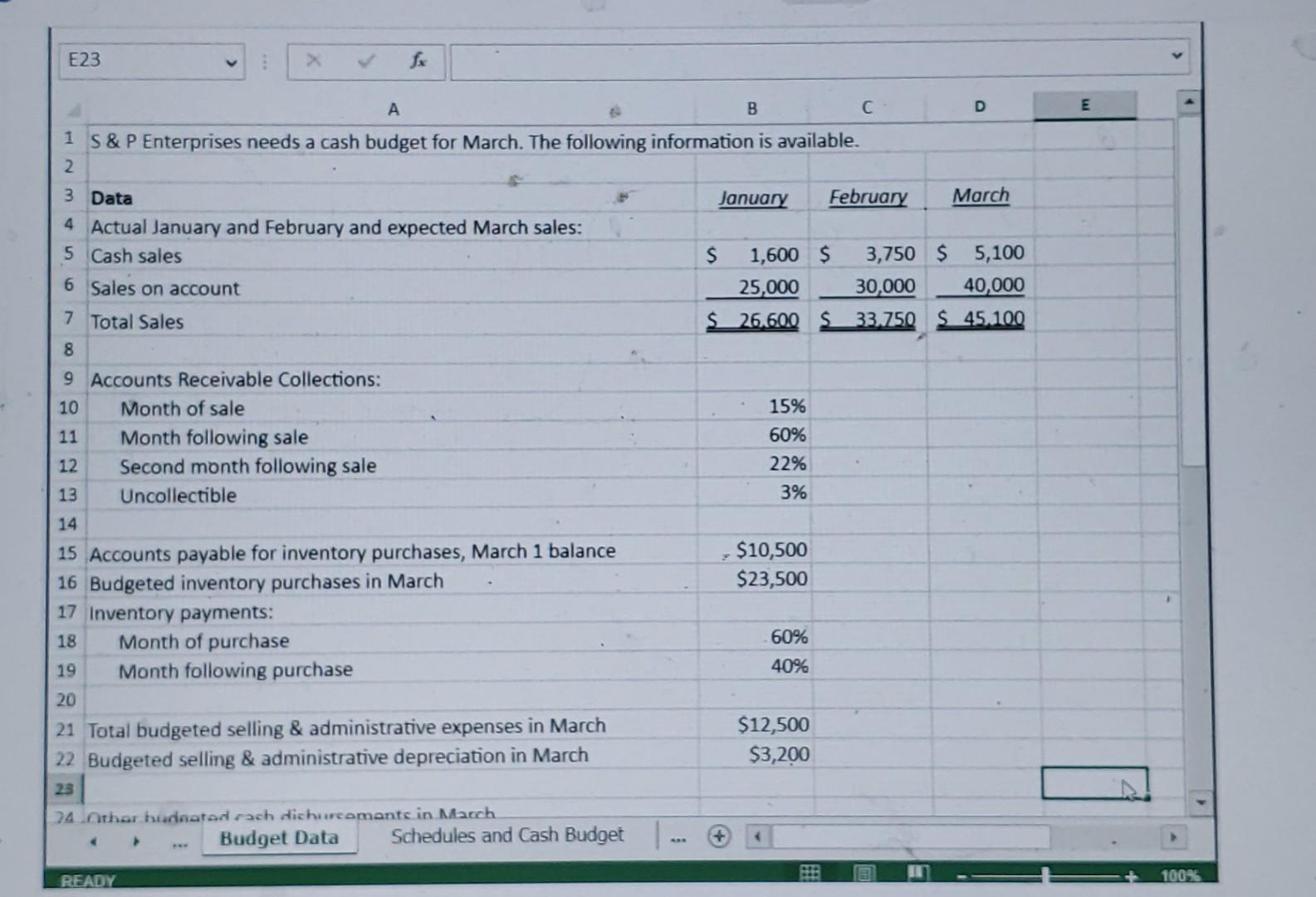Select the selected cell E23
This screenshot has height=897, width=1316.
click(x=1094, y=783)
